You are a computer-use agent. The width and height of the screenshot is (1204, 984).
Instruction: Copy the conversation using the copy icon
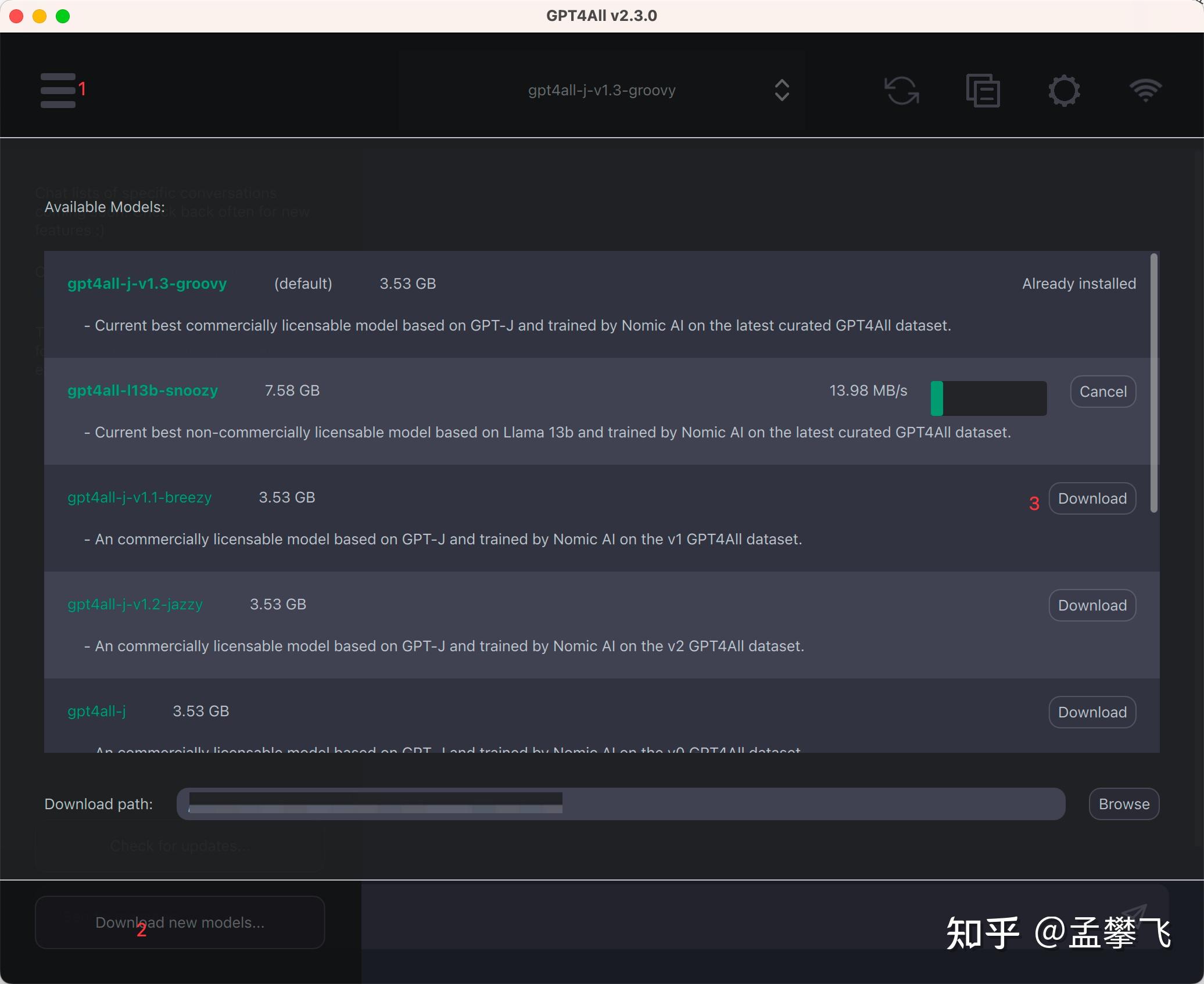tap(983, 90)
